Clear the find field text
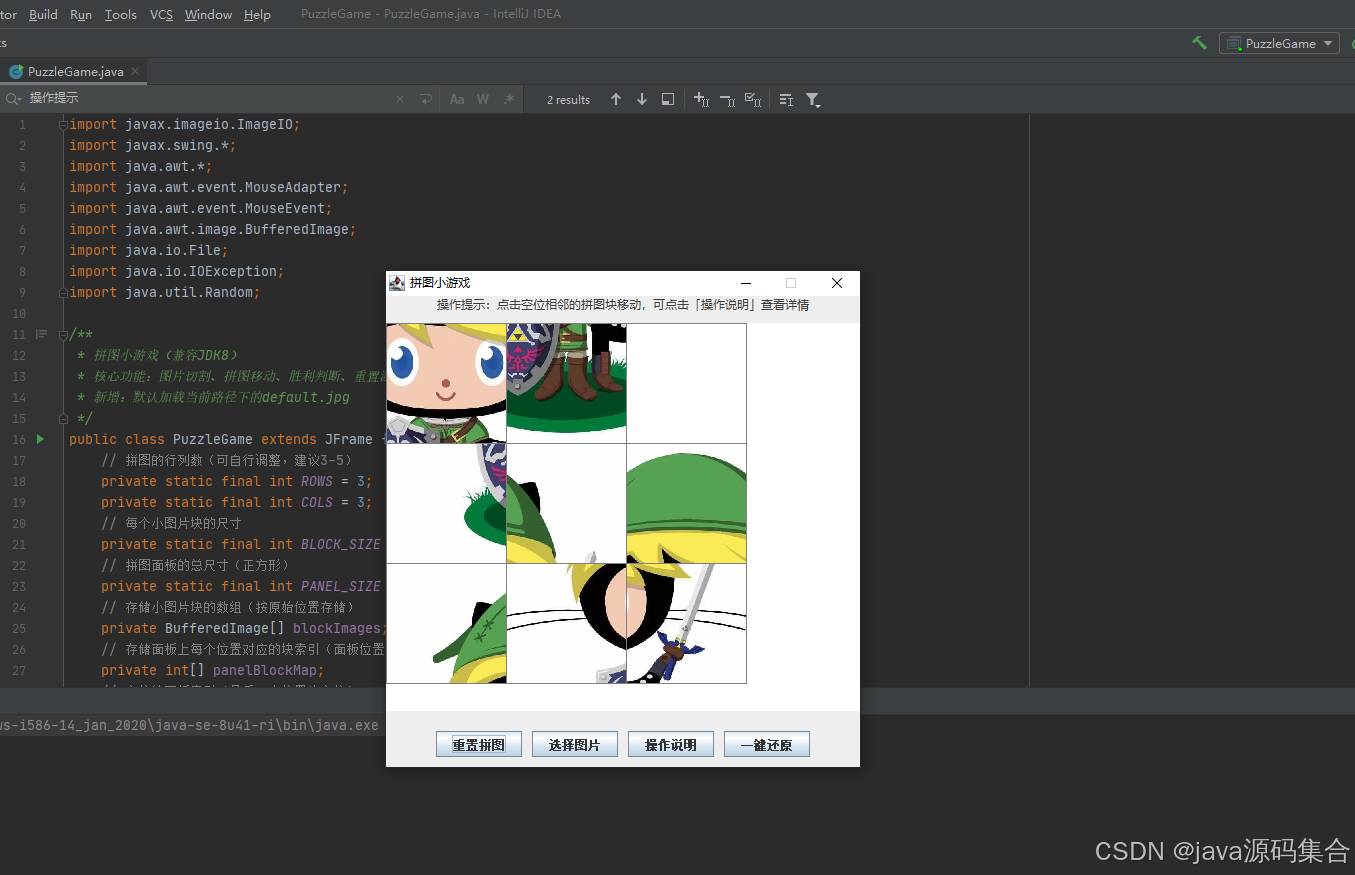1355x875 pixels. point(400,99)
